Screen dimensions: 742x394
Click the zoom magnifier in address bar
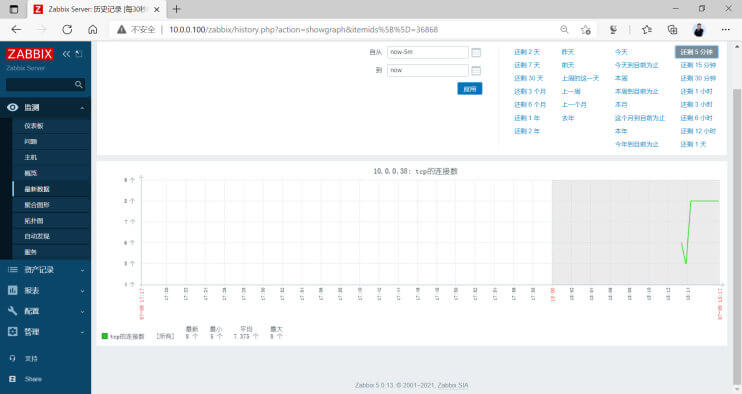click(x=564, y=29)
